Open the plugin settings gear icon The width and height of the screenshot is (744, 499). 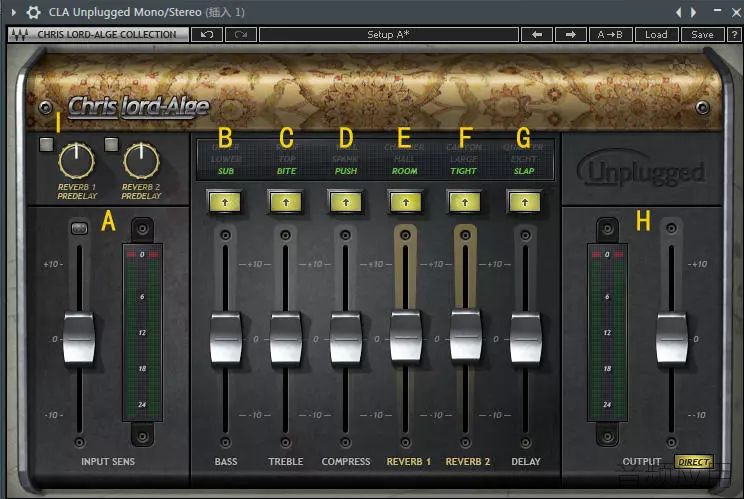coord(33,12)
